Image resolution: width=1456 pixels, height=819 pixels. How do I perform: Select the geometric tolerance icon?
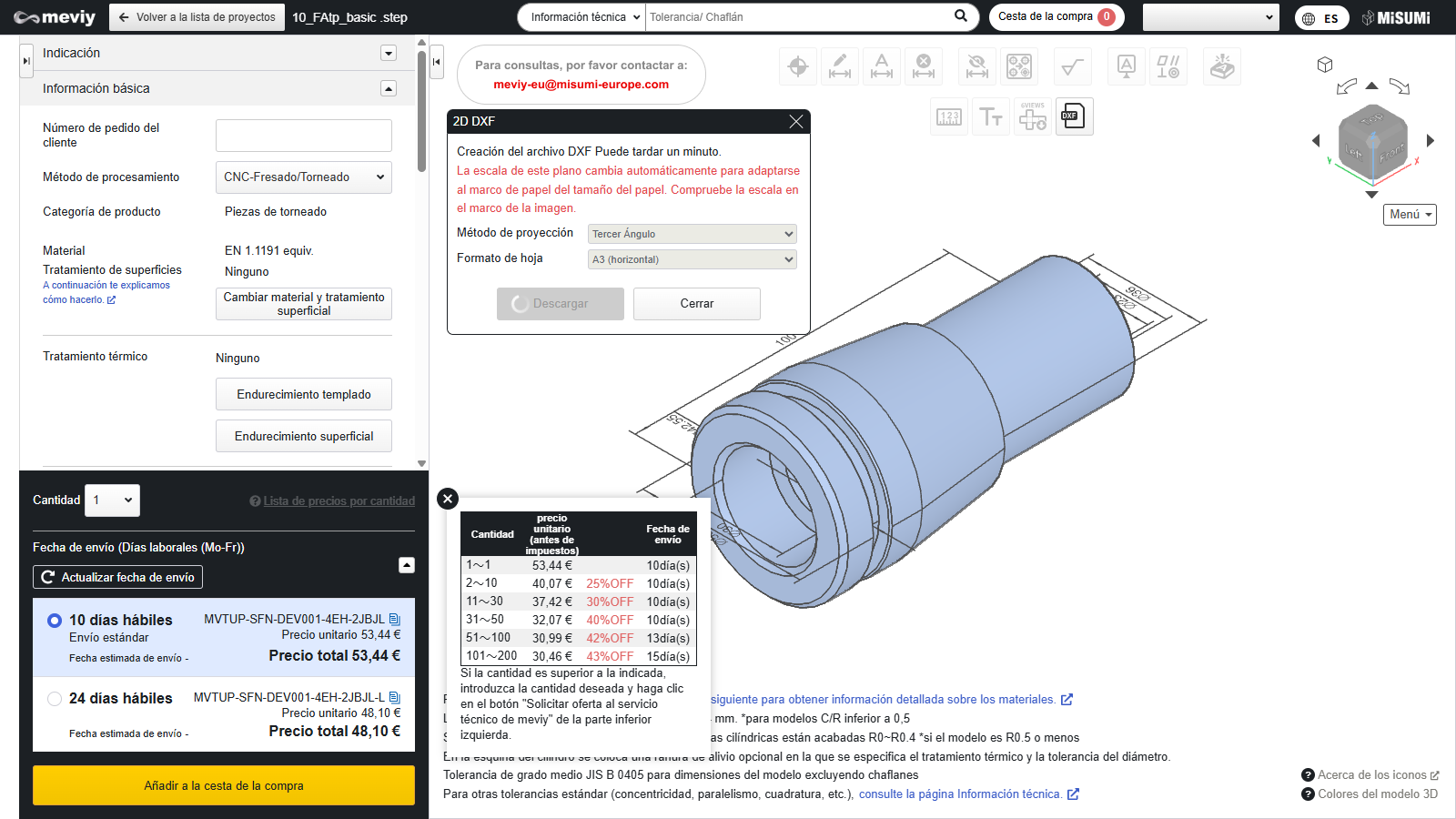click(1168, 66)
